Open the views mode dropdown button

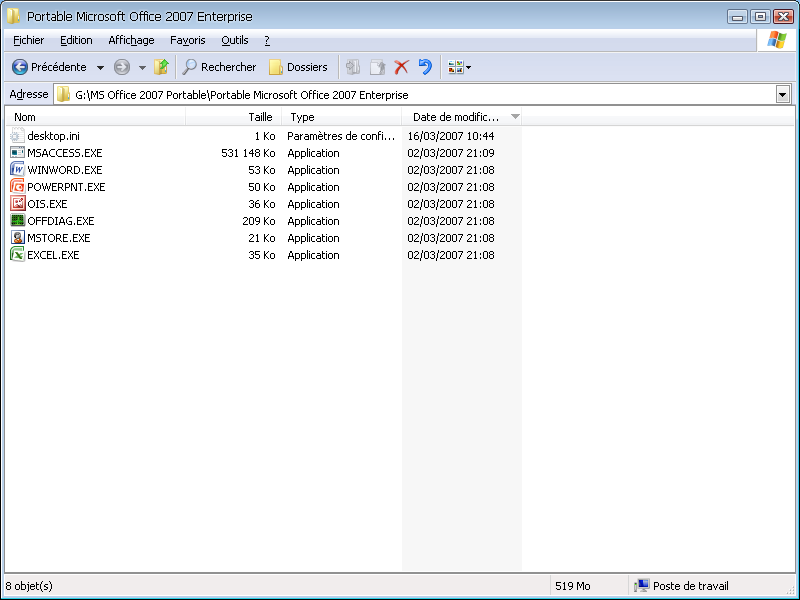tap(459, 67)
